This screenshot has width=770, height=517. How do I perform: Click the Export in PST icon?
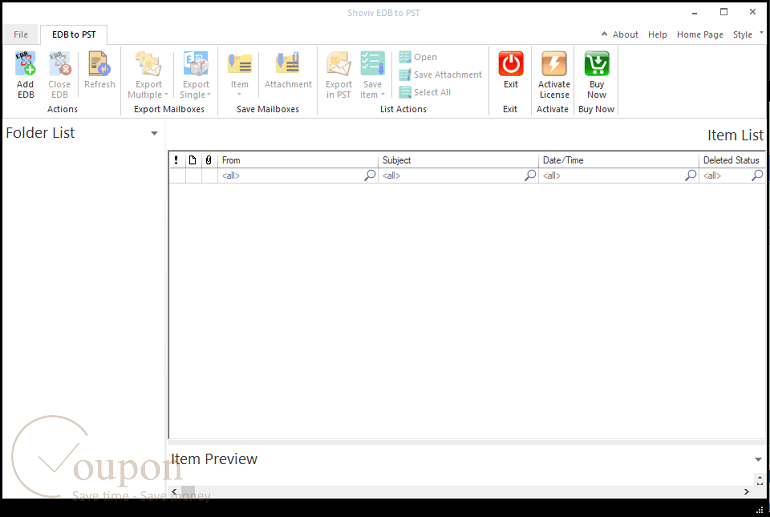click(338, 64)
